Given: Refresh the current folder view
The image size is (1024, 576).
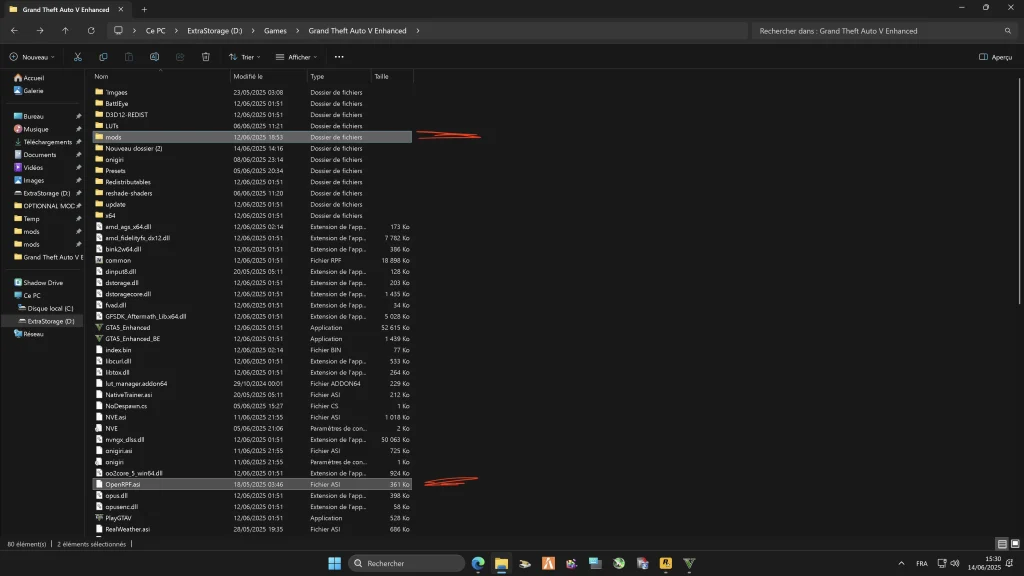Looking at the screenshot, I should (x=91, y=31).
